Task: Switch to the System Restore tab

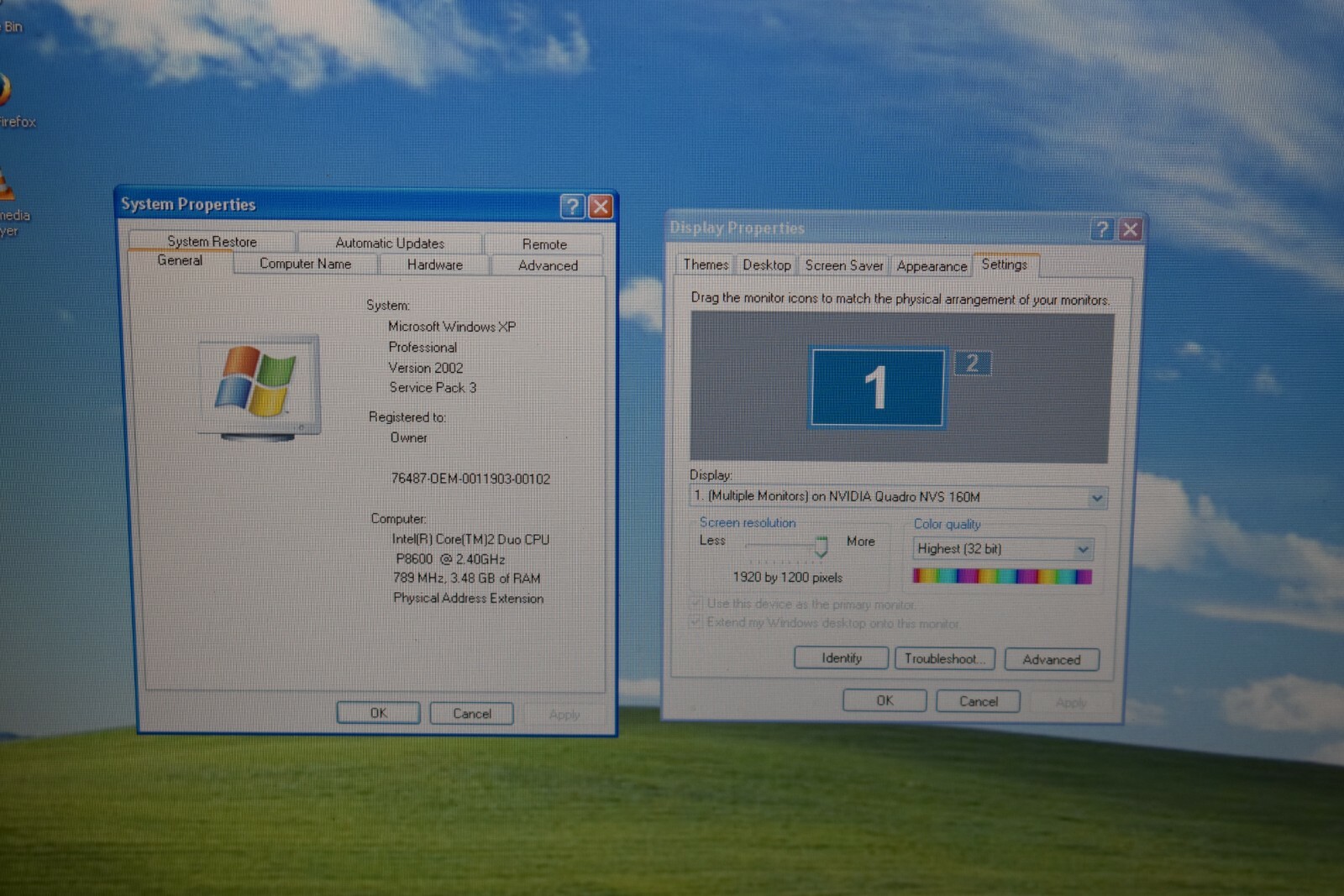Action: pyautogui.click(x=212, y=241)
